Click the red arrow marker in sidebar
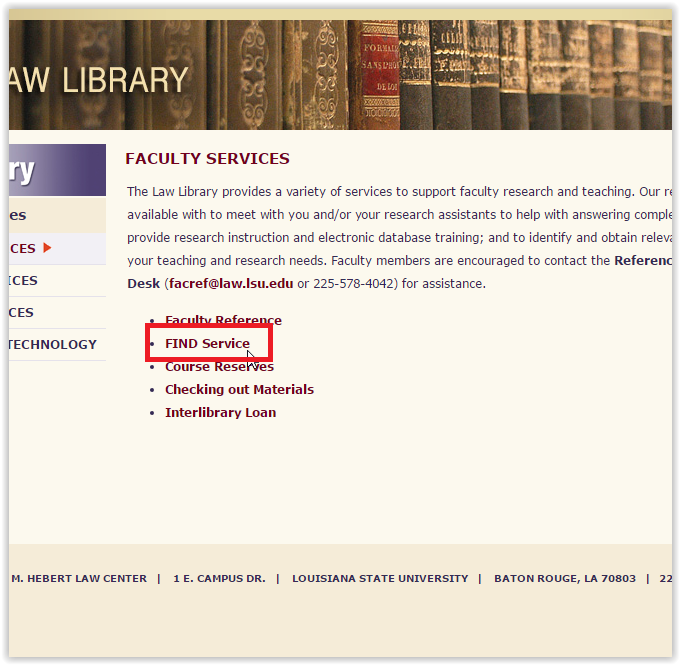The height and width of the screenshot is (665, 680). tap(47, 248)
